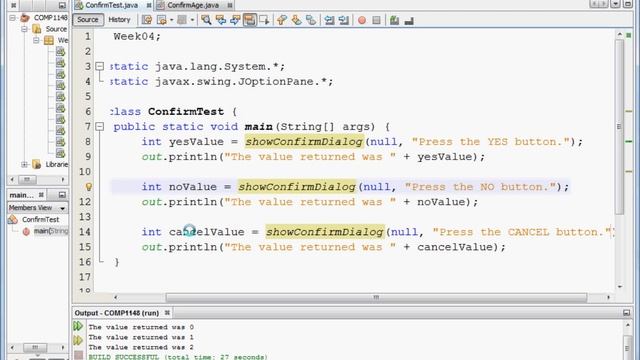This screenshot has height=360, width=640.
Task: Expand the Libraries node
Action: [x=24, y=164]
